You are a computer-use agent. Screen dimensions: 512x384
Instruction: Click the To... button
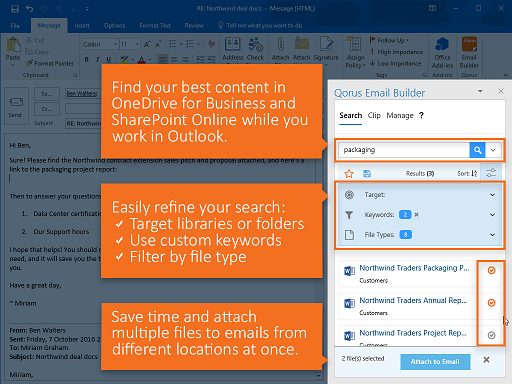[47, 94]
